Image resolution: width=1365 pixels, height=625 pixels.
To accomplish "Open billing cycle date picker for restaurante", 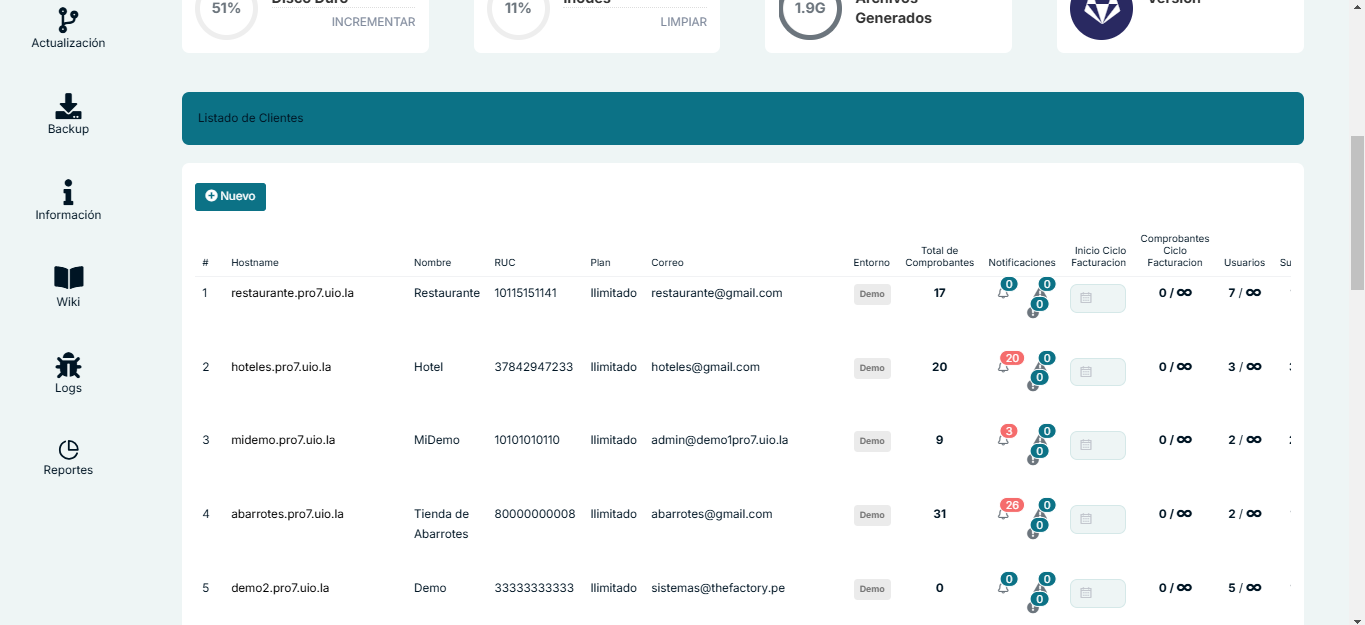I will coord(1097,298).
